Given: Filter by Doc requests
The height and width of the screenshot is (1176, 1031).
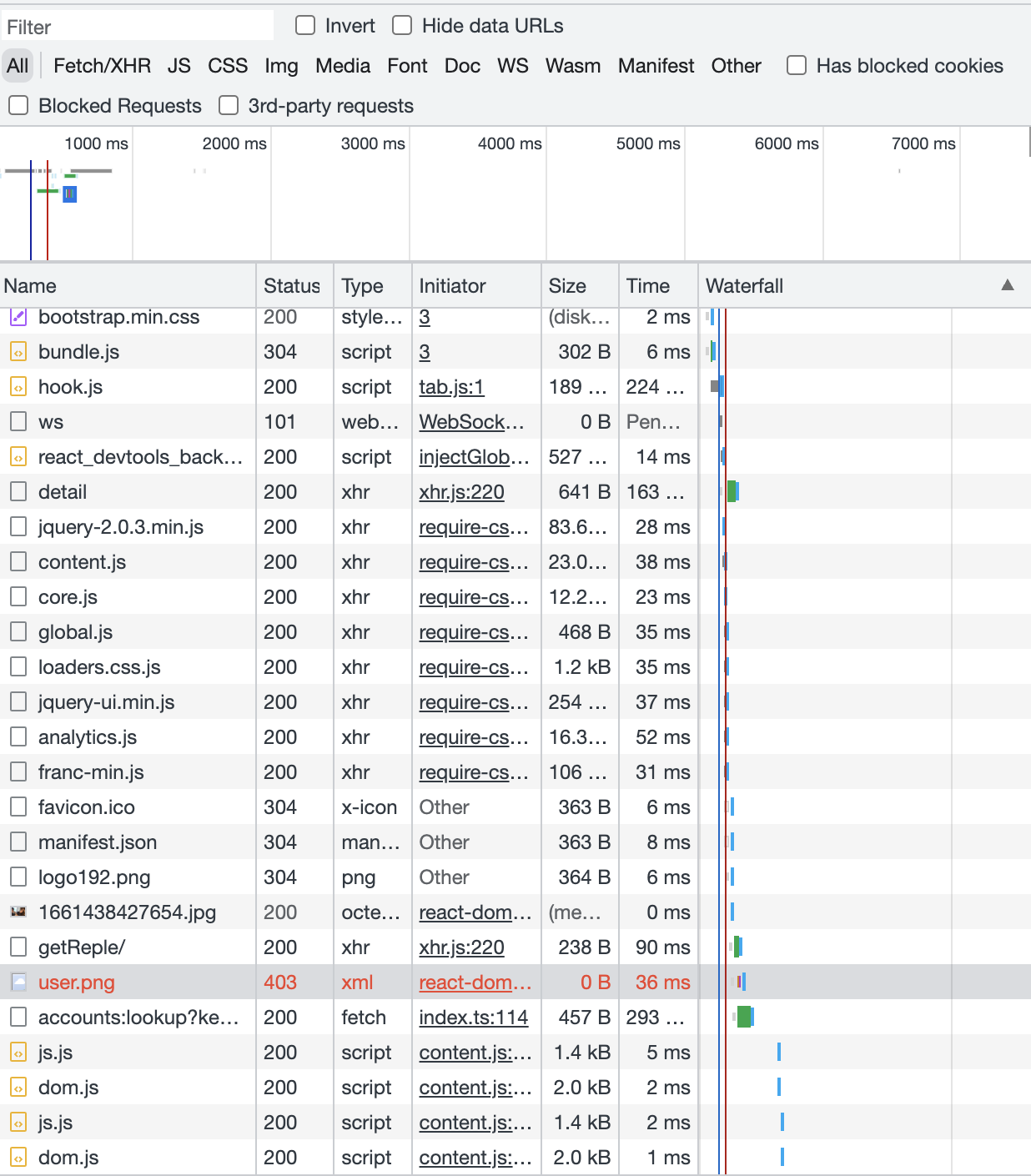Looking at the screenshot, I should point(462,66).
